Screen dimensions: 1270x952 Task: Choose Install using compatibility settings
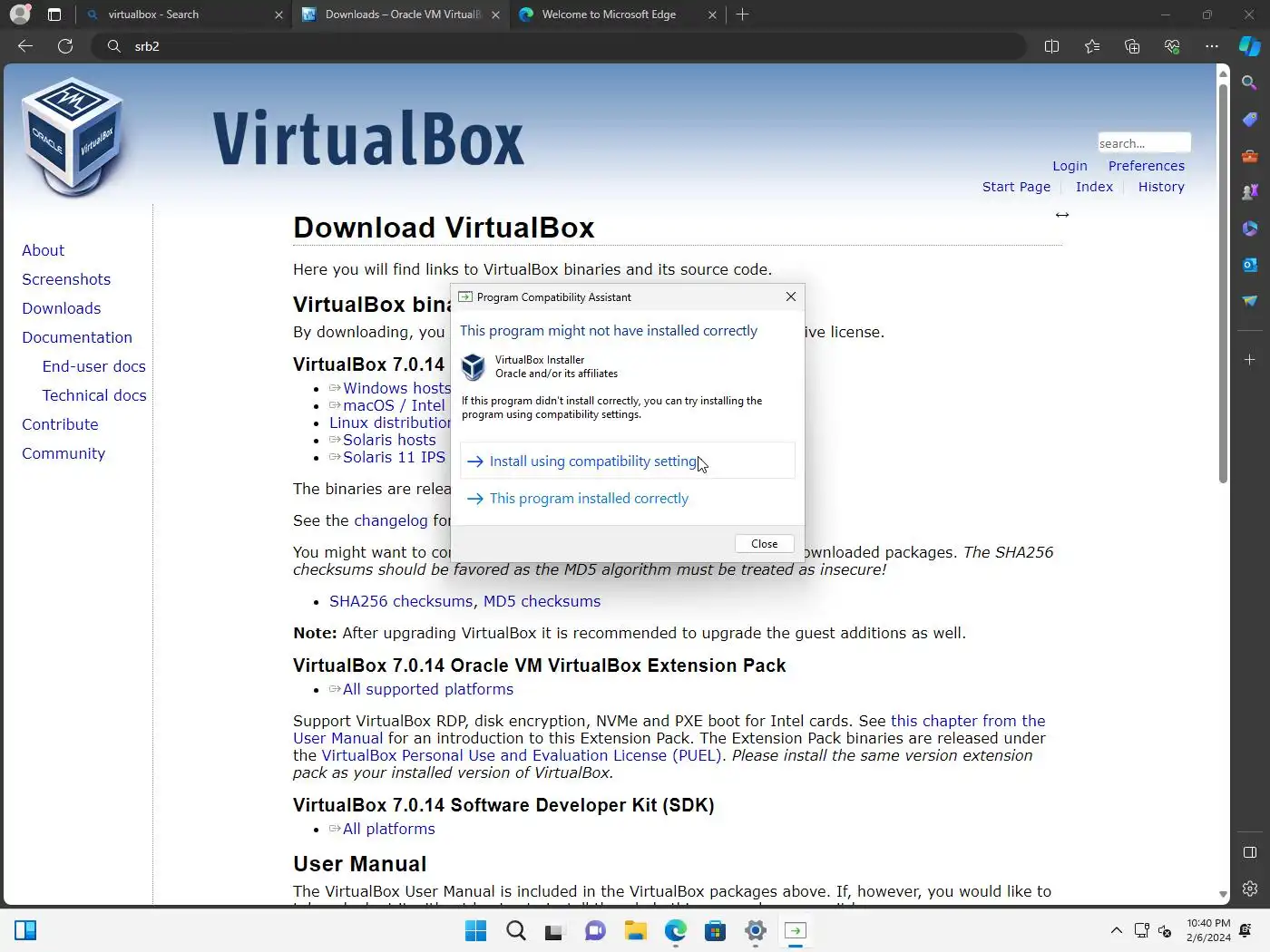pyautogui.click(x=628, y=461)
